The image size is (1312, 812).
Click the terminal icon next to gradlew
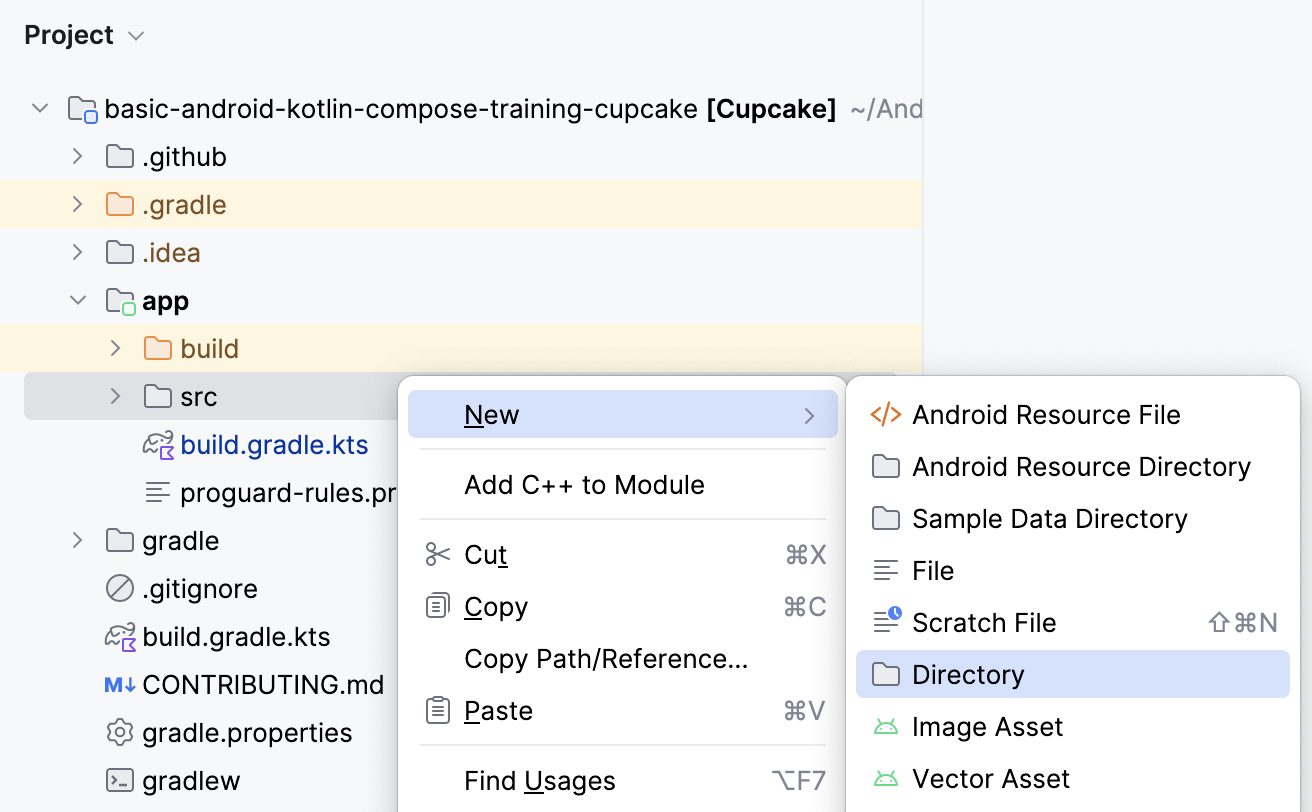click(118, 780)
